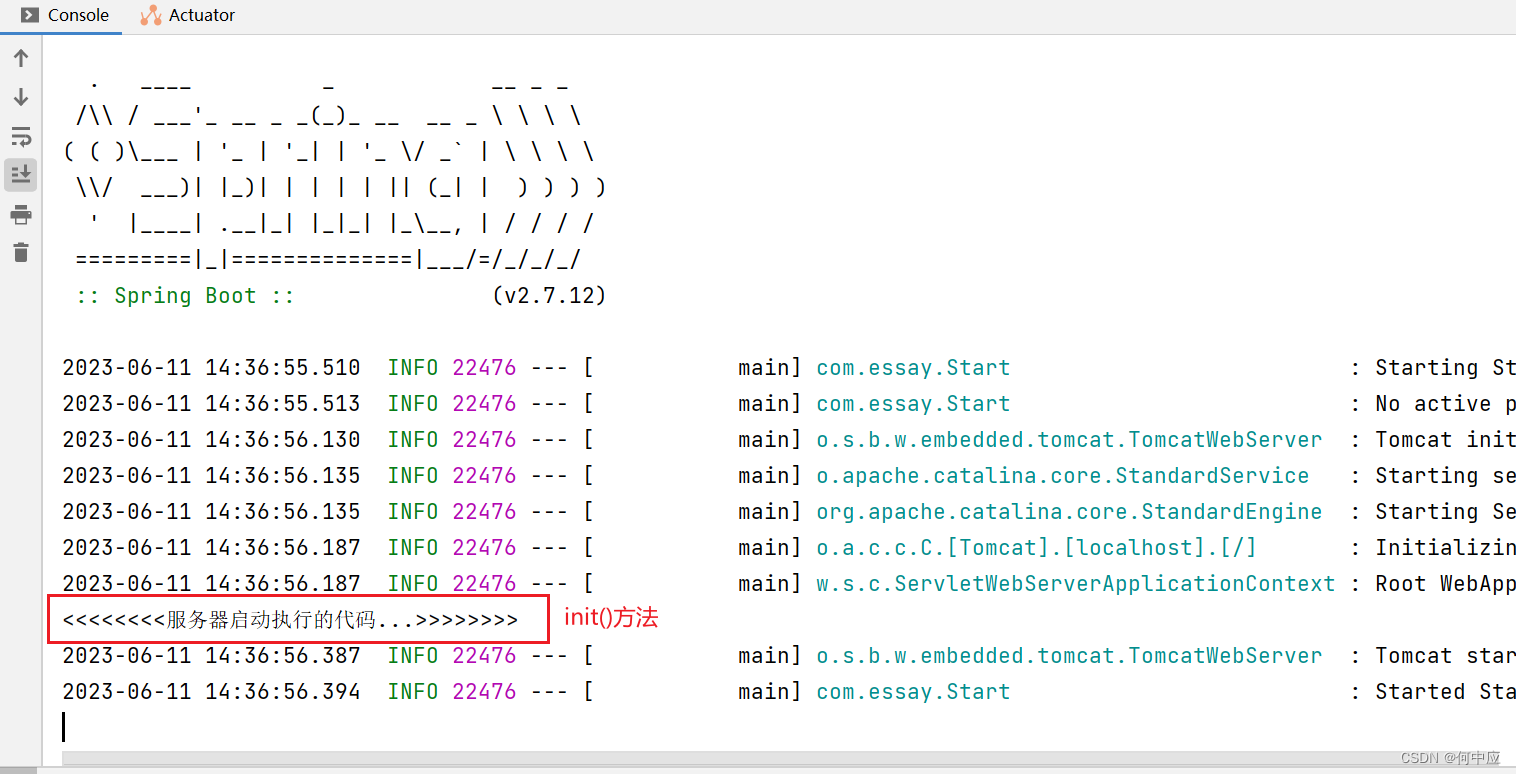Image resolution: width=1516 pixels, height=774 pixels.
Task: Click the 'Tomcat star' log message
Action: pyautogui.click(x=1445, y=656)
